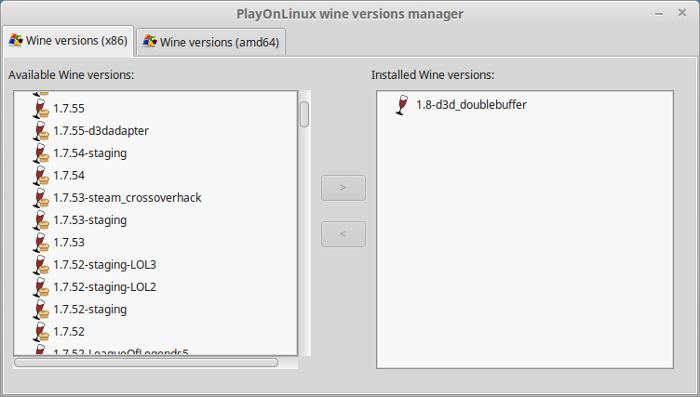
Task: Select 1.7.52-staging-LOL2 version
Action: tap(105, 287)
